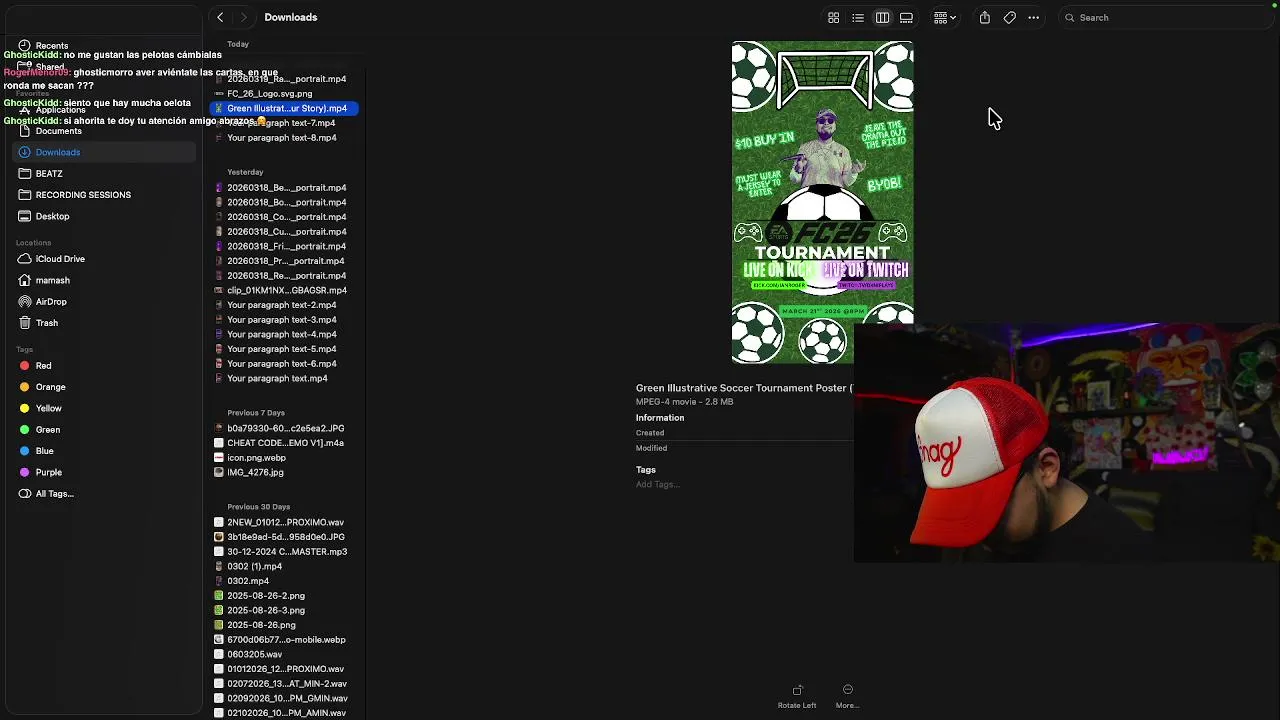
Task: Open More quick actions
Action: coord(847,697)
